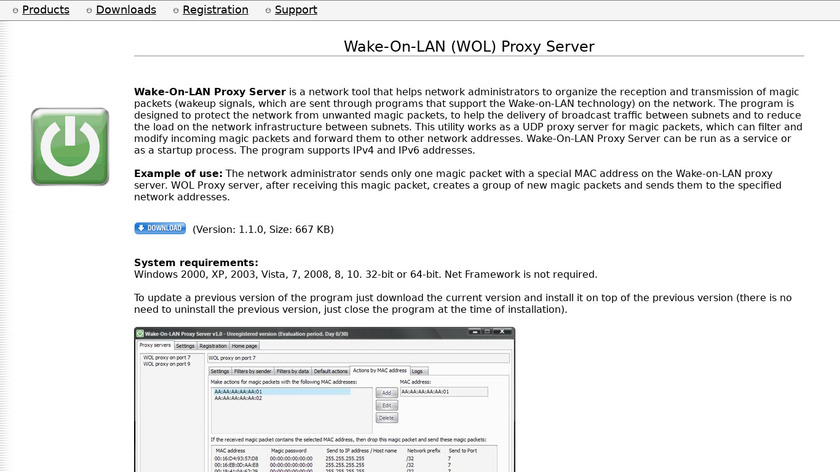Open Filters by data sub-tab

(x=292, y=371)
